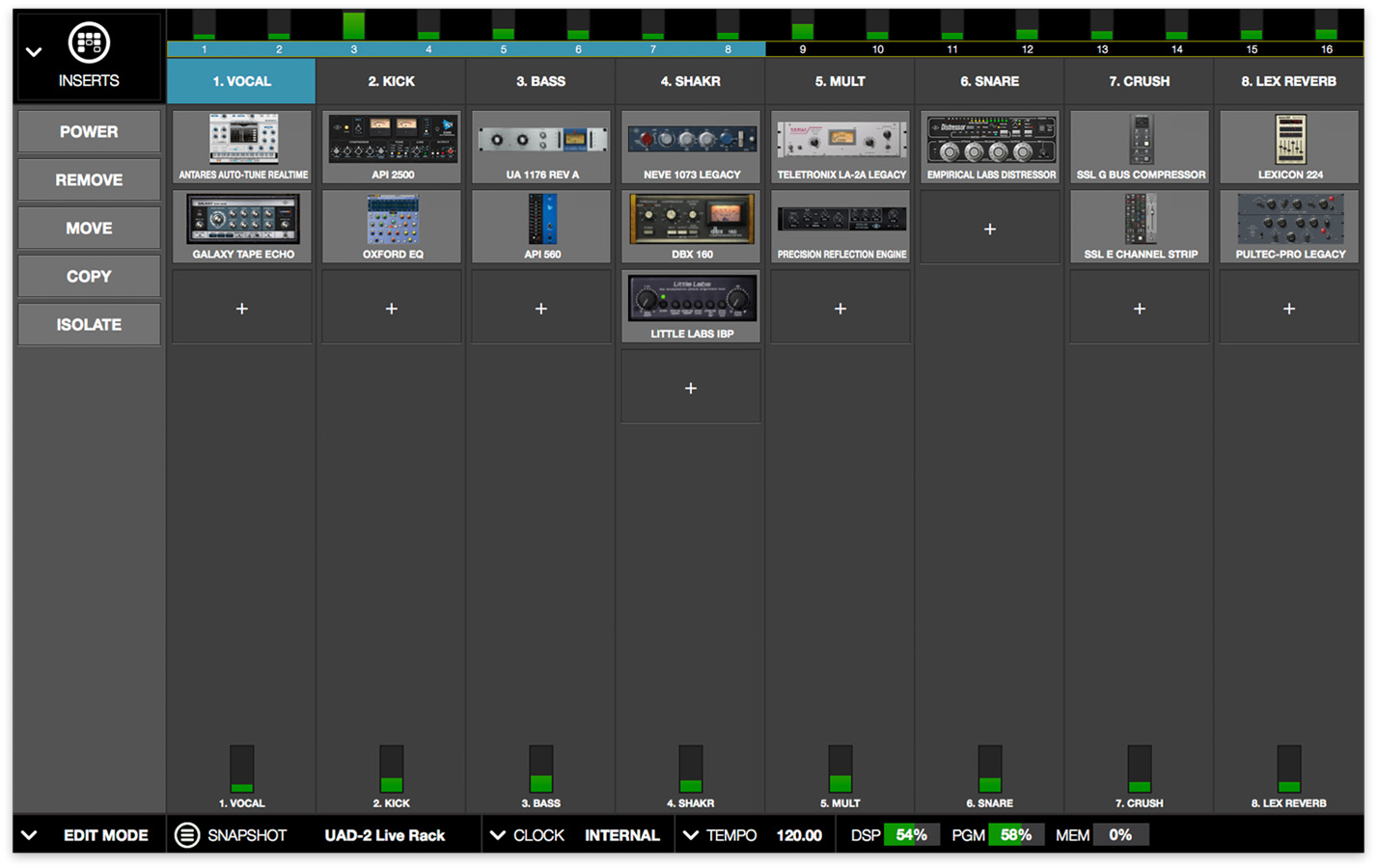Expand the Inserts view dropdown chevron

[x=34, y=52]
